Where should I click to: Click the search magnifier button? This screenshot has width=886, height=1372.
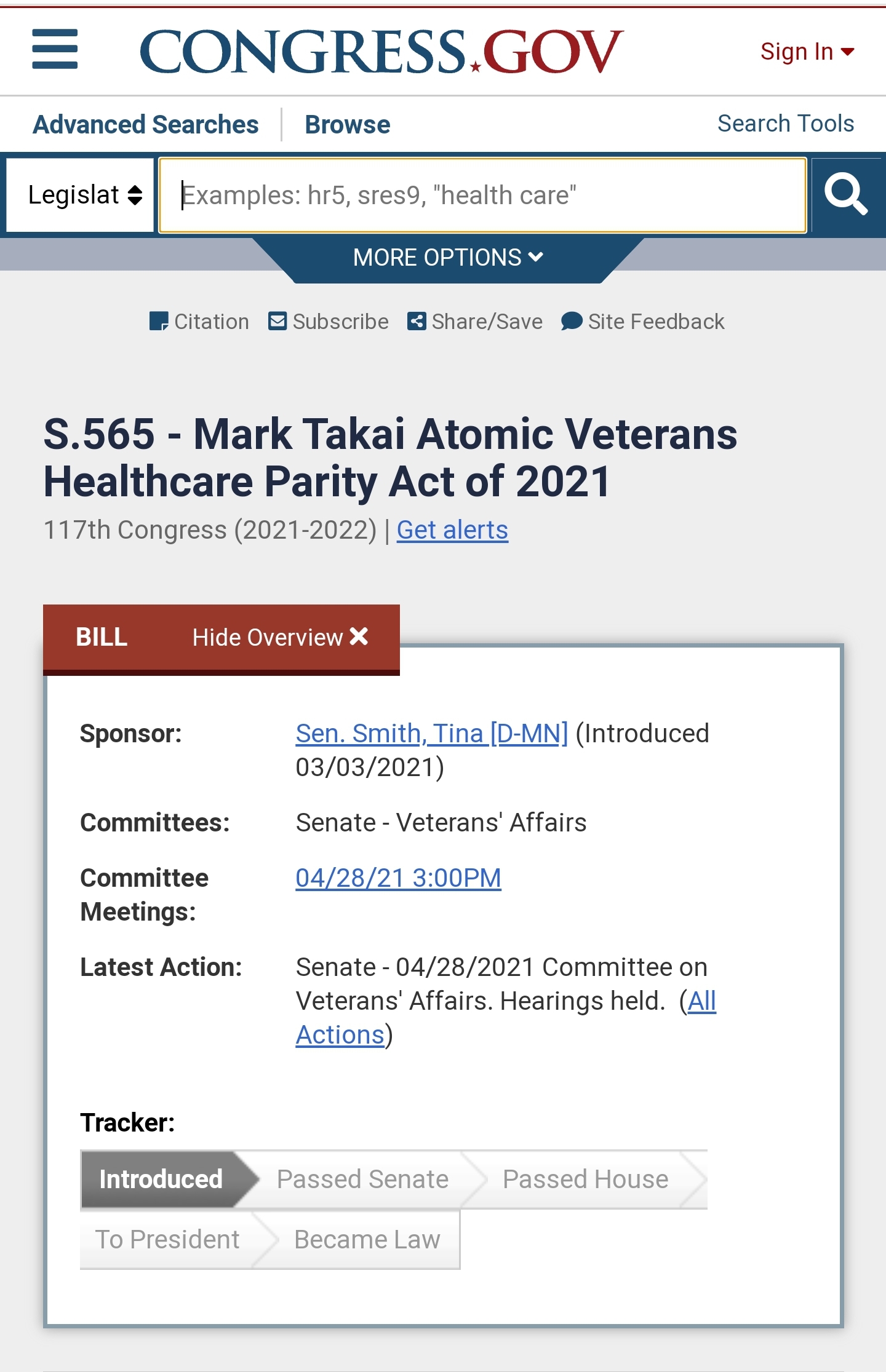[847, 195]
